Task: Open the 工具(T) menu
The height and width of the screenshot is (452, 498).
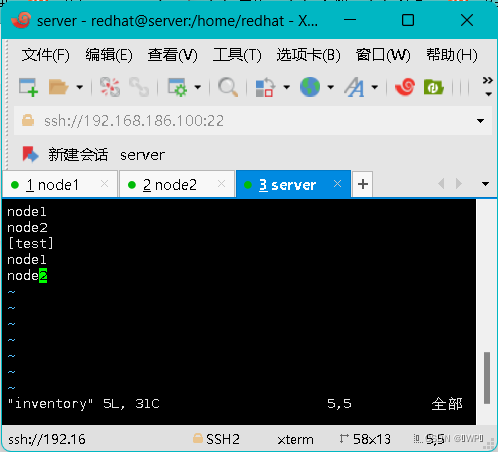Action: [x=237, y=55]
